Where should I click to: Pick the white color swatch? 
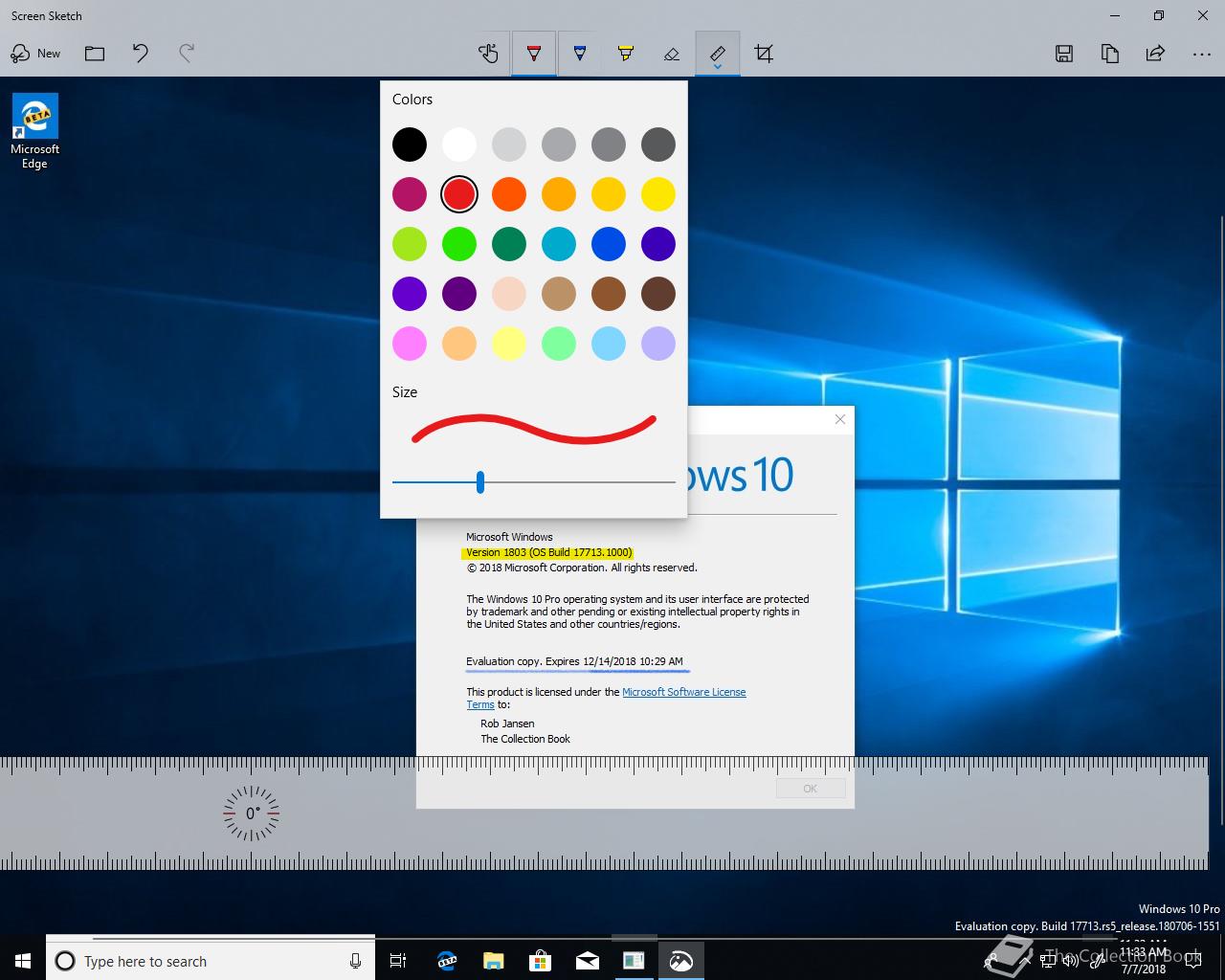pyautogui.click(x=459, y=145)
